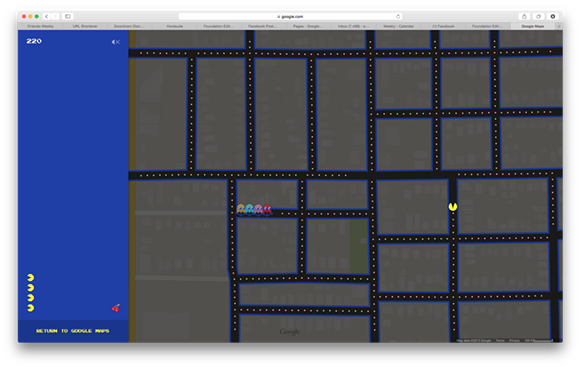Click the cherry bonus icon in sidebar
Image resolution: width=580 pixels, height=367 pixels.
(x=116, y=308)
